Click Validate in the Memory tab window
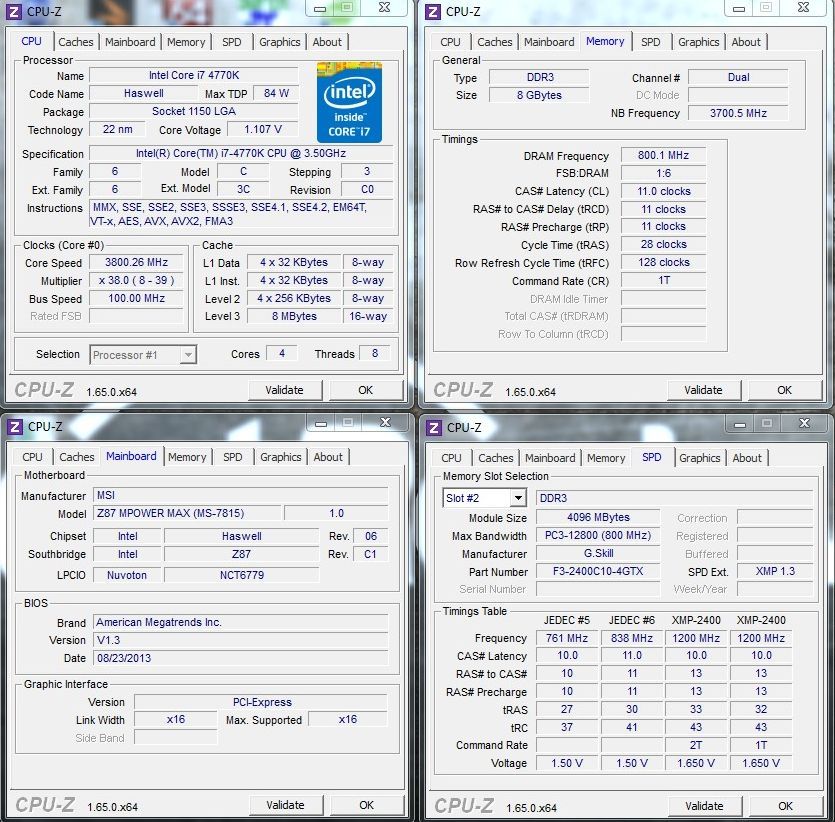 point(703,390)
